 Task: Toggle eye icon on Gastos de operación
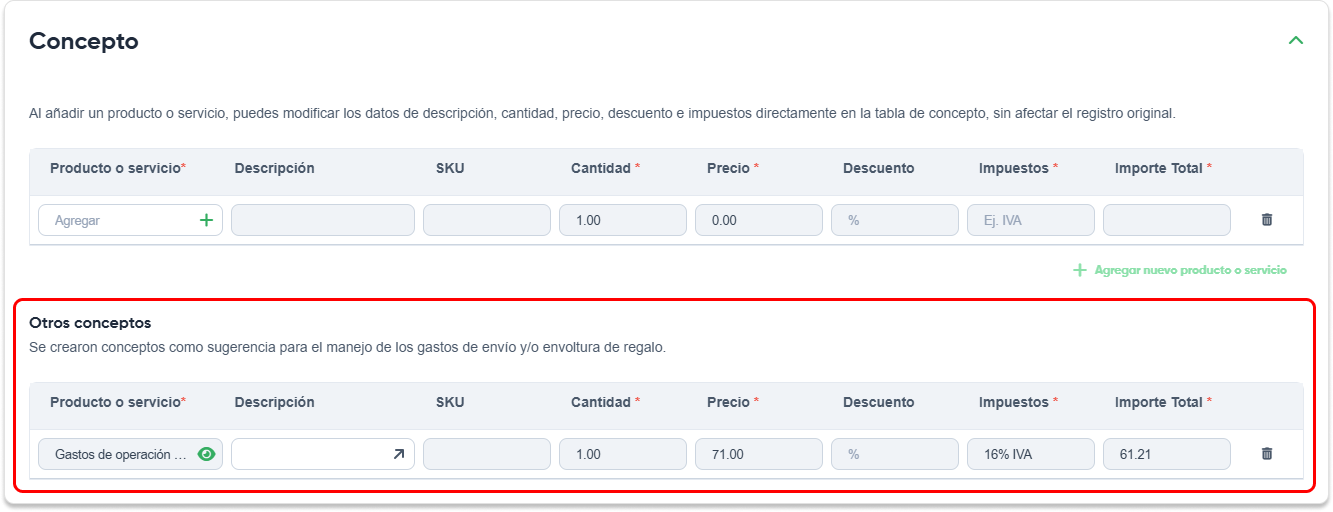click(207, 454)
